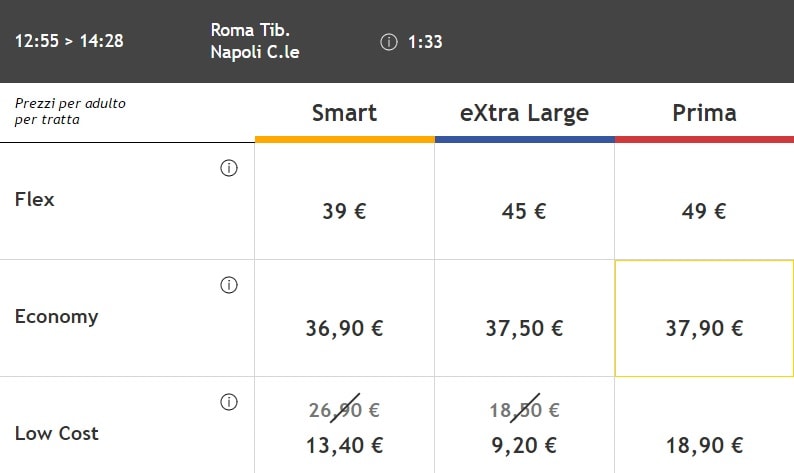Click the Prima column header
The width and height of the screenshot is (794, 473).
(x=704, y=113)
